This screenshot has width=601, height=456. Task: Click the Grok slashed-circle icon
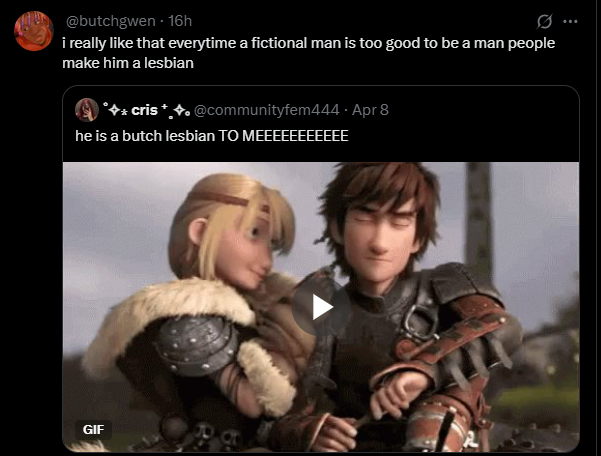(544, 21)
